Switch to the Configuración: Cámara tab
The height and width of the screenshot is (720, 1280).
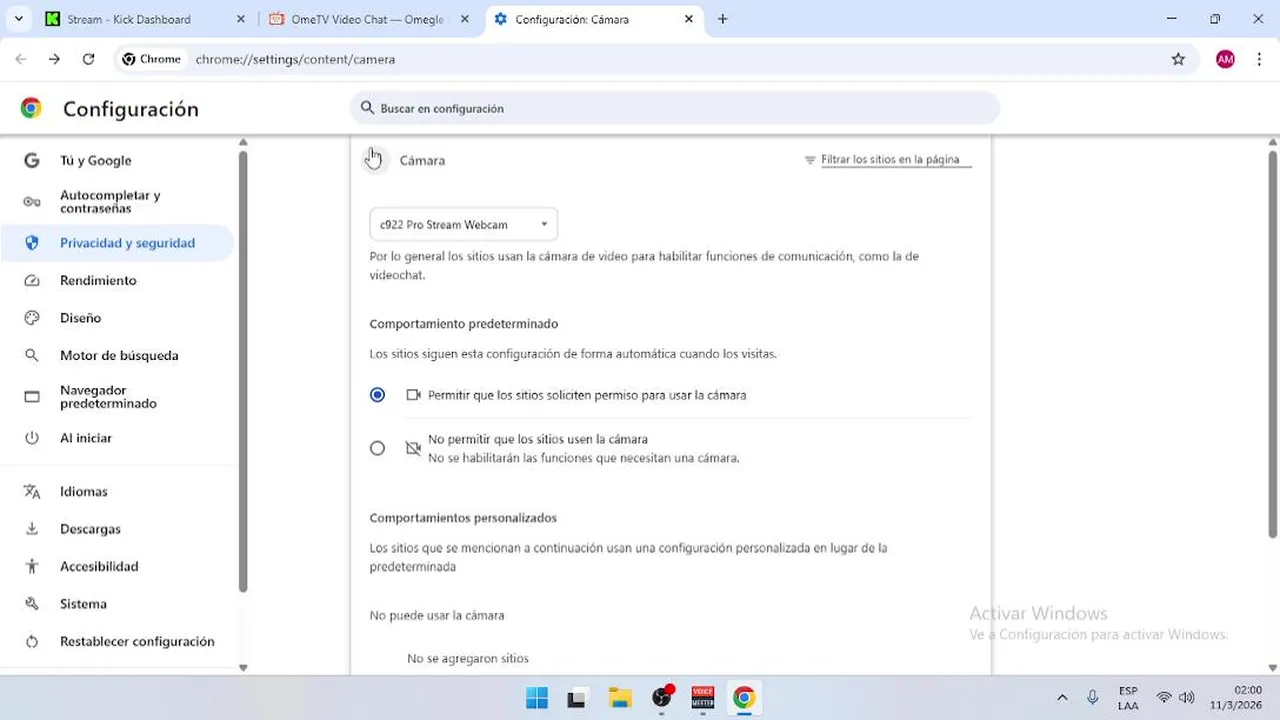click(593, 19)
